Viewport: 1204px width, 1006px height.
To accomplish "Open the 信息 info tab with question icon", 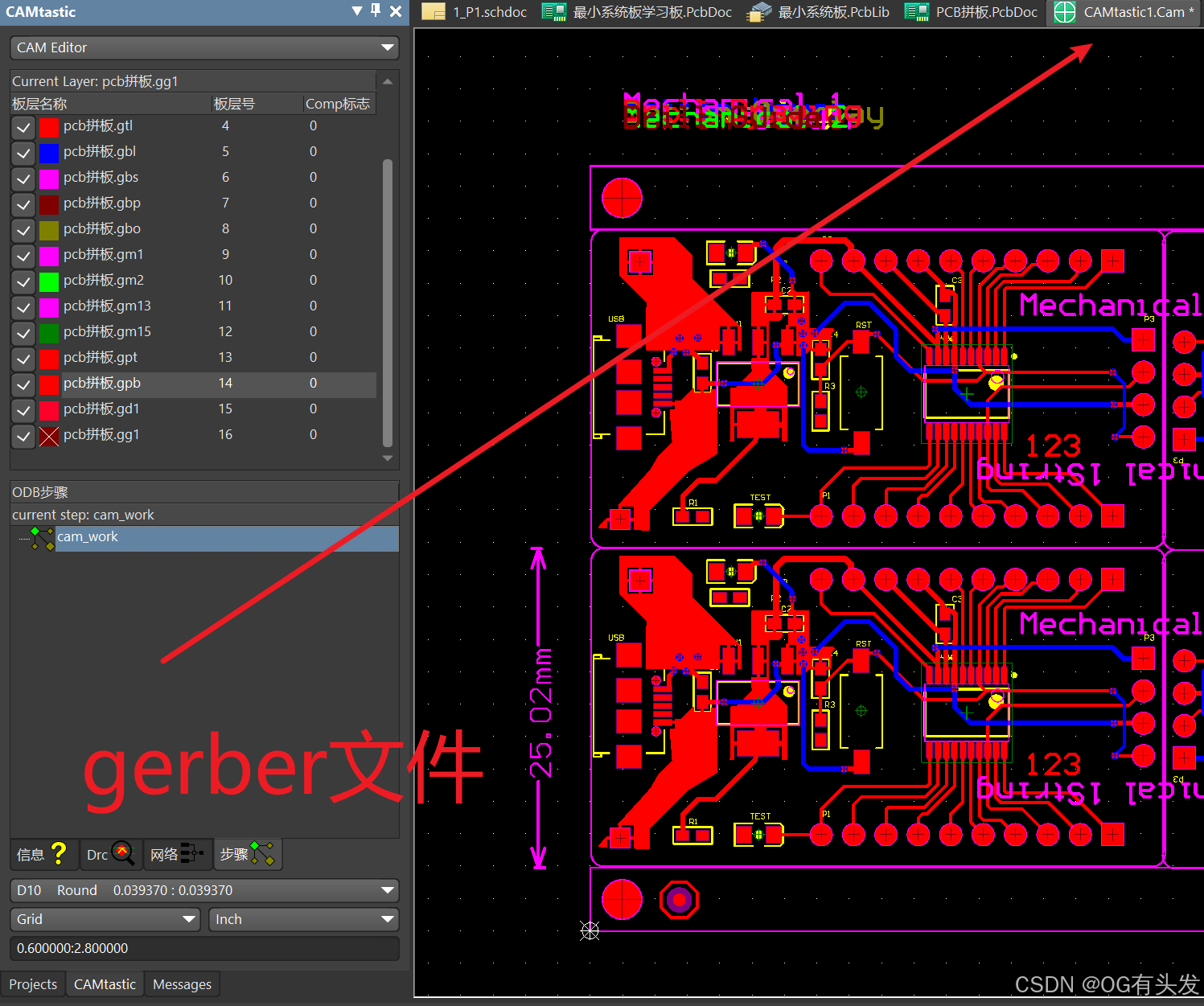I will tap(44, 854).
